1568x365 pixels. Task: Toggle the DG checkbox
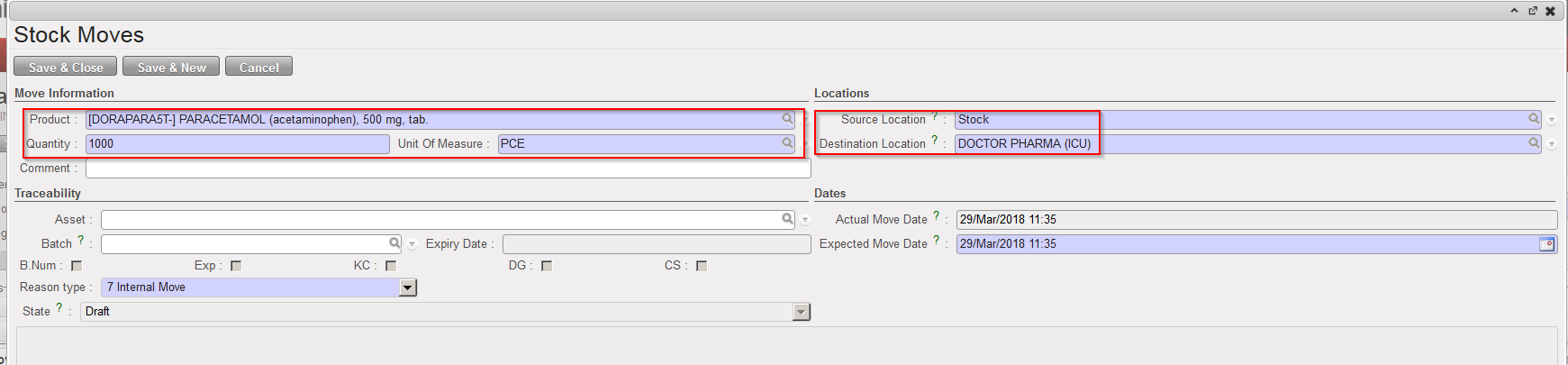[x=547, y=266]
